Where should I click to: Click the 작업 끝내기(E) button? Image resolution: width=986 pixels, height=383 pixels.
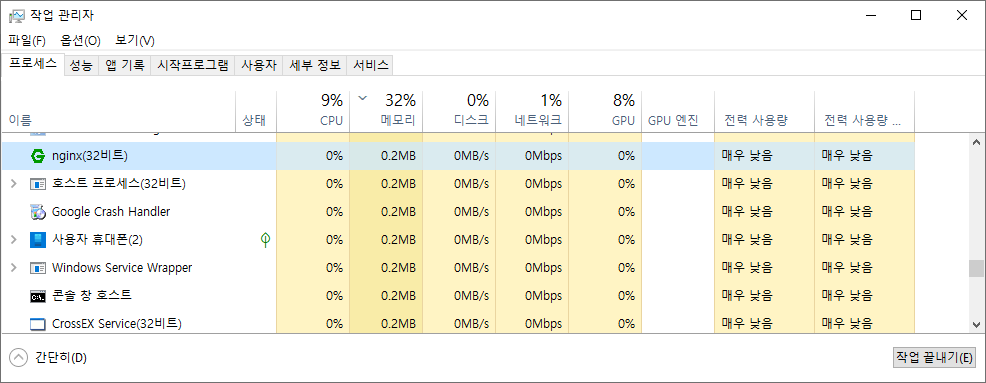tap(935, 357)
